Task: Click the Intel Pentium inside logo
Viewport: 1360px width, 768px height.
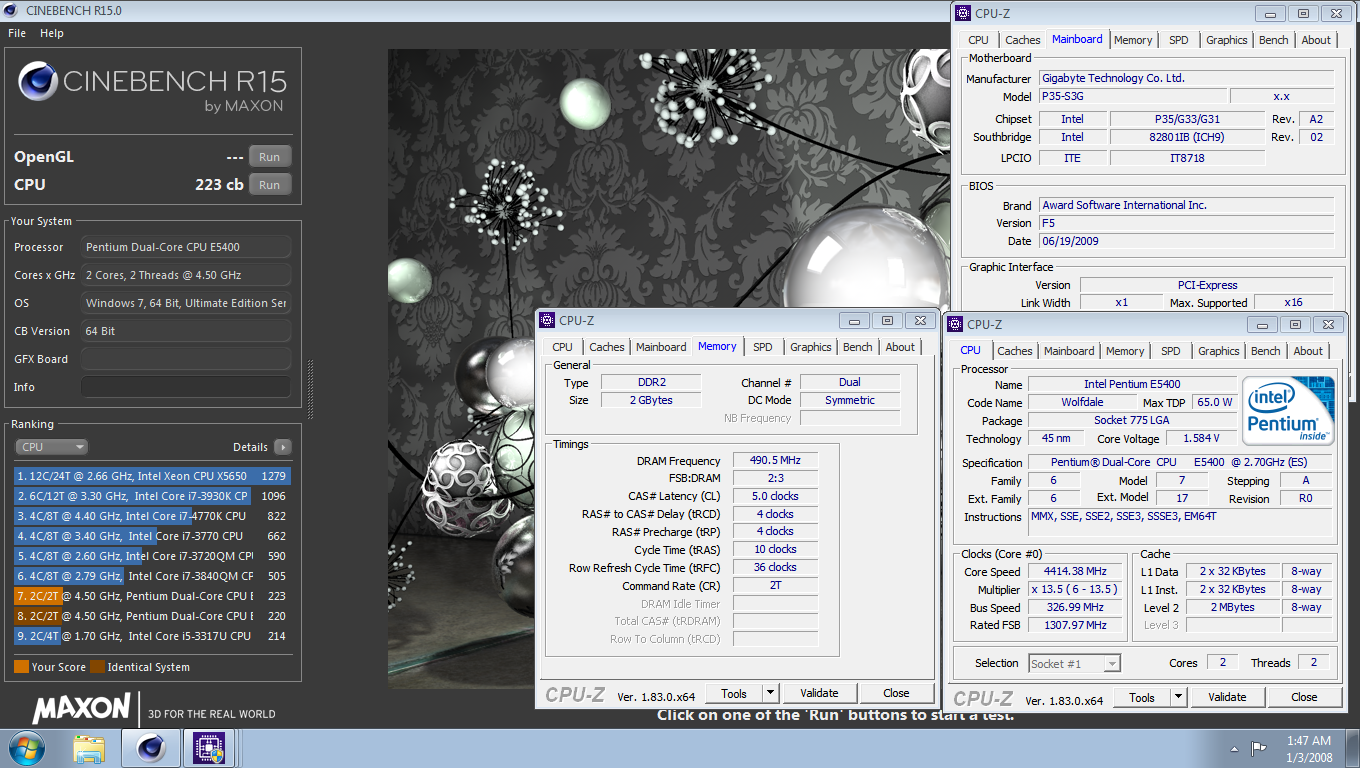Action: pos(1288,411)
